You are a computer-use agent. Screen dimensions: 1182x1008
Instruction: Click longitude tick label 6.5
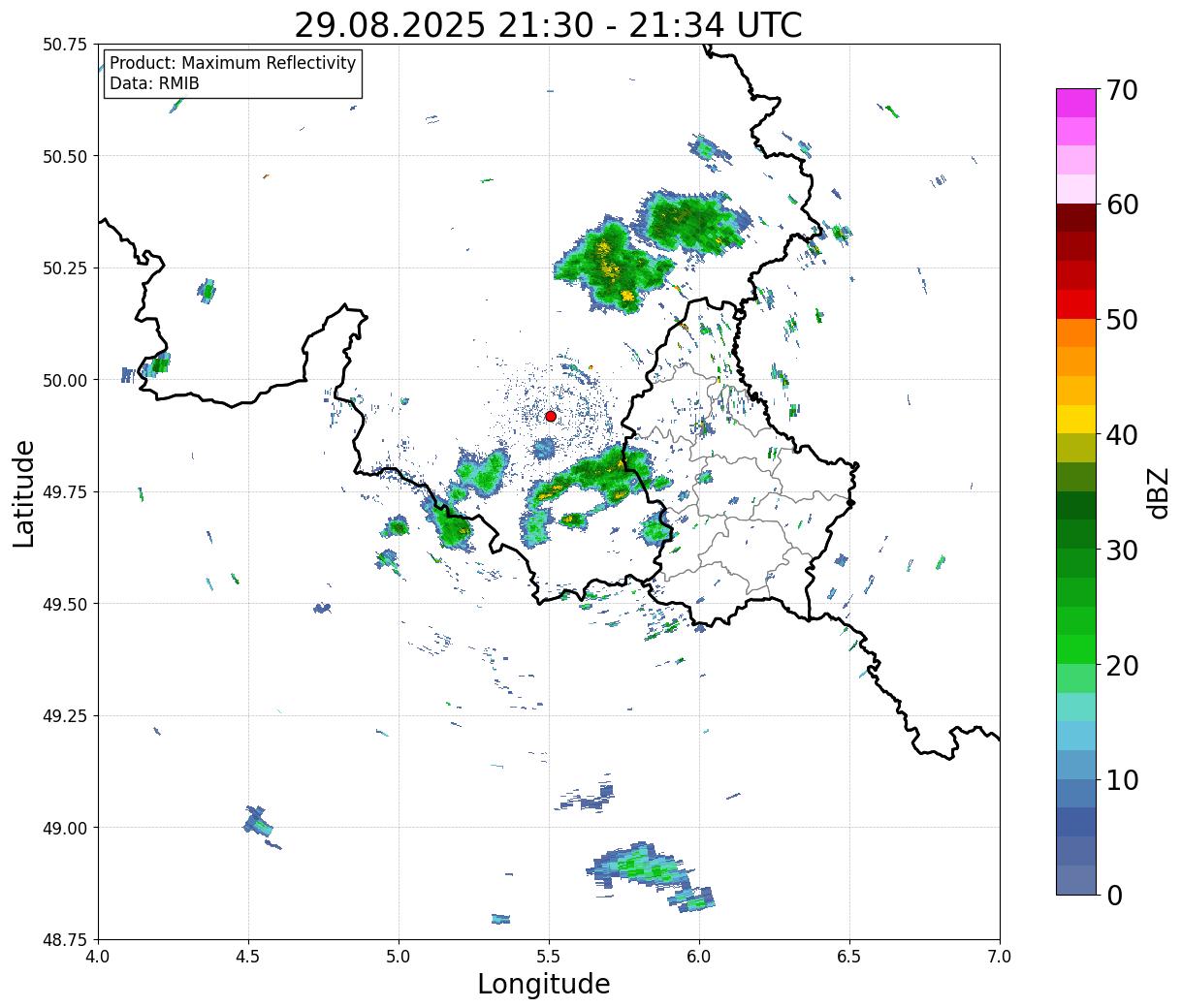[849, 956]
